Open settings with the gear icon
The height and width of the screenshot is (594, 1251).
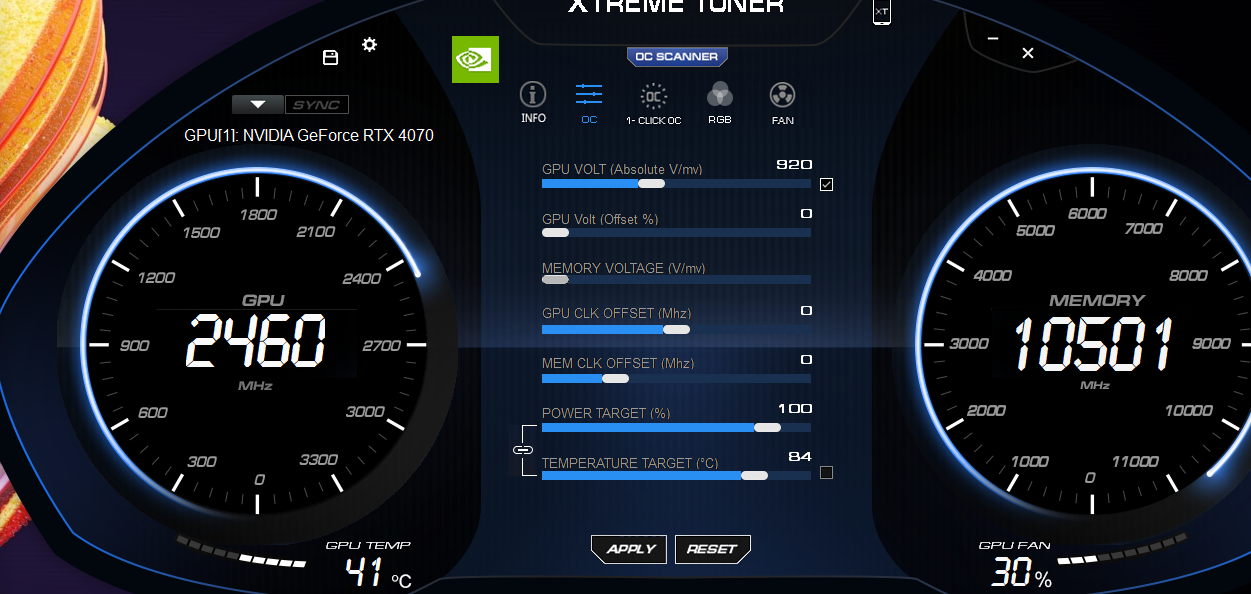click(x=369, y=44)
